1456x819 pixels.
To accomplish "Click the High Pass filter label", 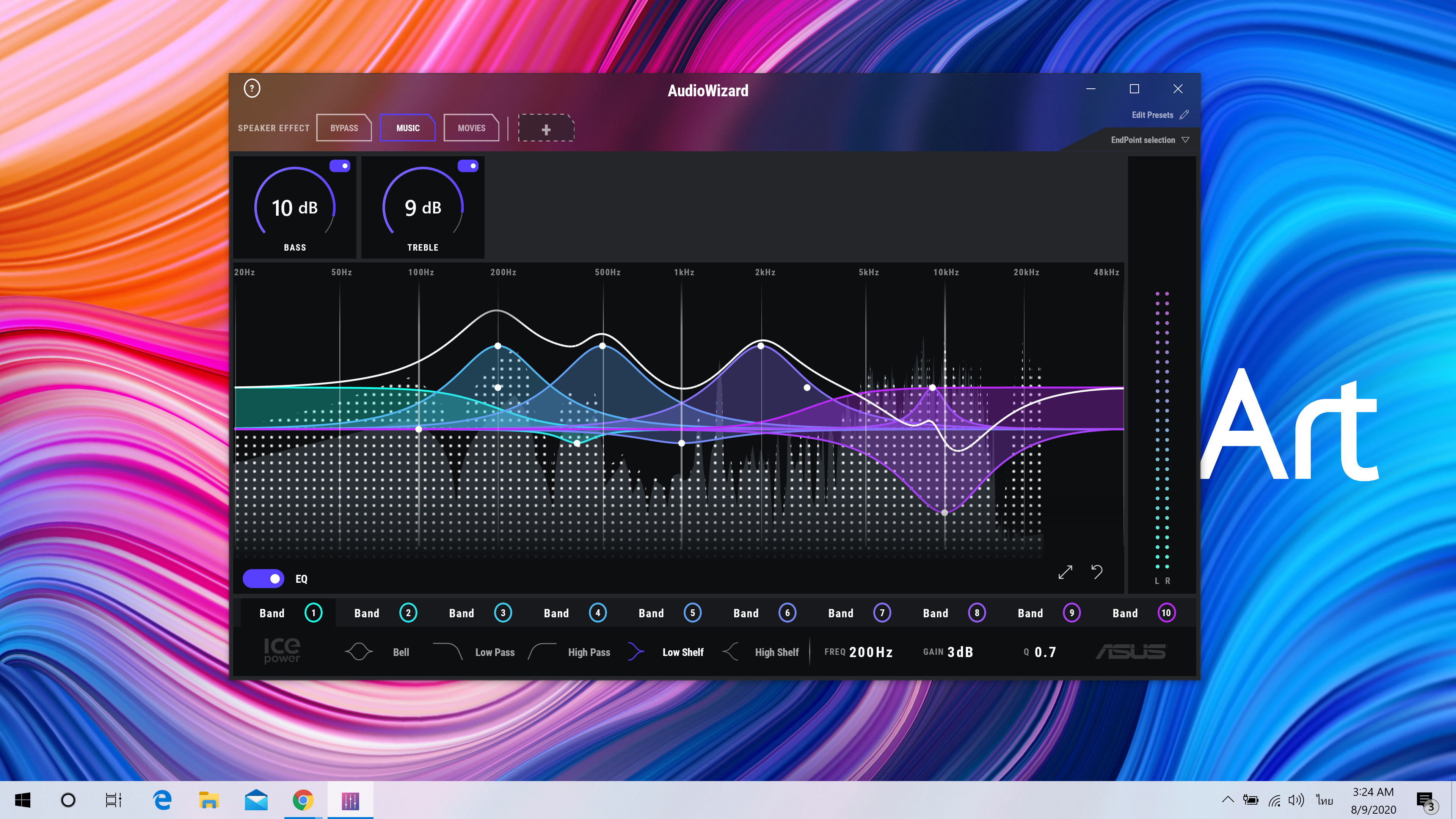I will [589, 652].
